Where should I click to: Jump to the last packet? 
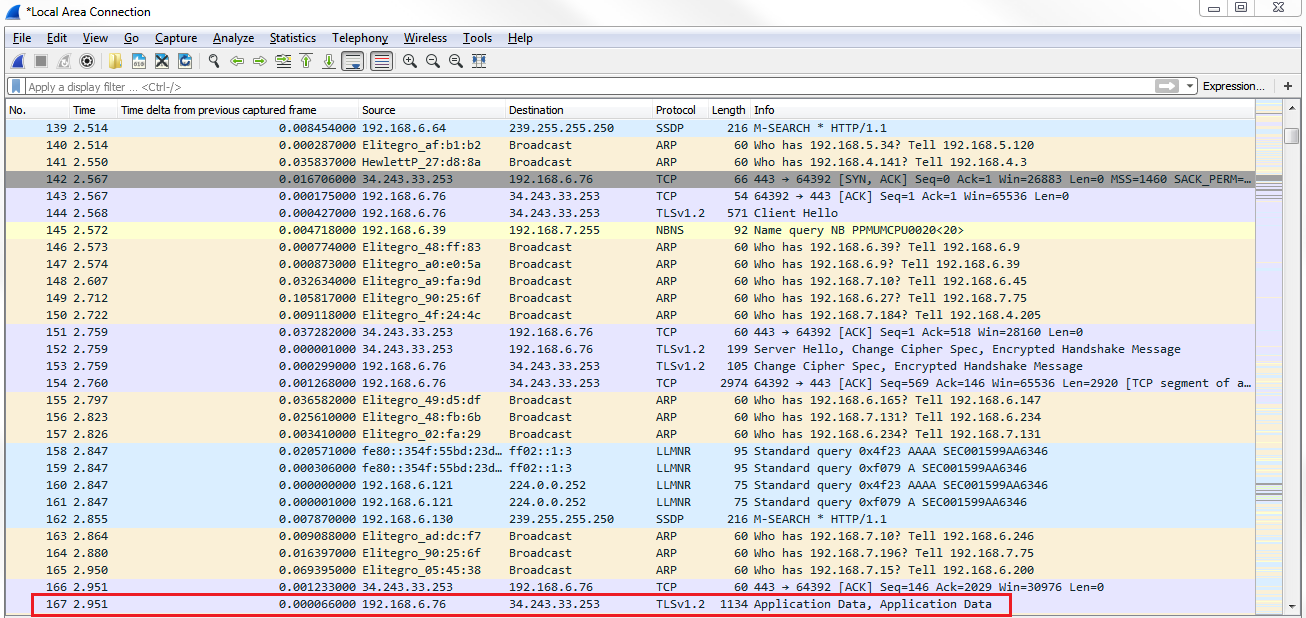(329, 62)
